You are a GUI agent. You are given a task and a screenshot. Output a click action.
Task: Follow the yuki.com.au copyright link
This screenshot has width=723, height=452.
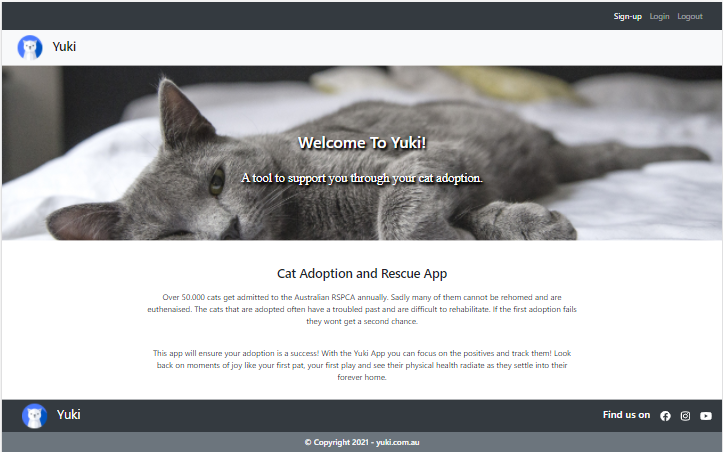point(397,442)
